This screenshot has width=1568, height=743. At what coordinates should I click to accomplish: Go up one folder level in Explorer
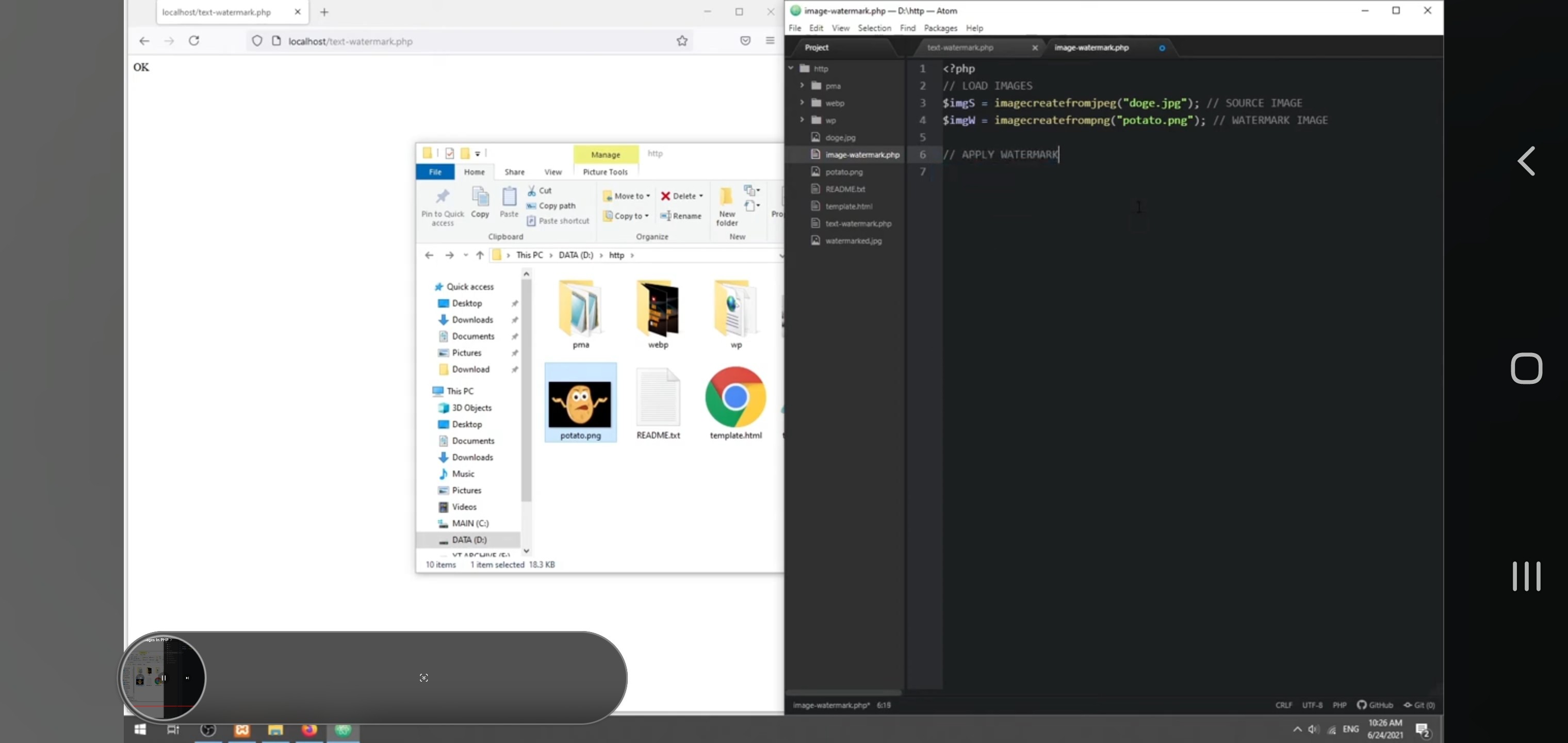point(480,255)
